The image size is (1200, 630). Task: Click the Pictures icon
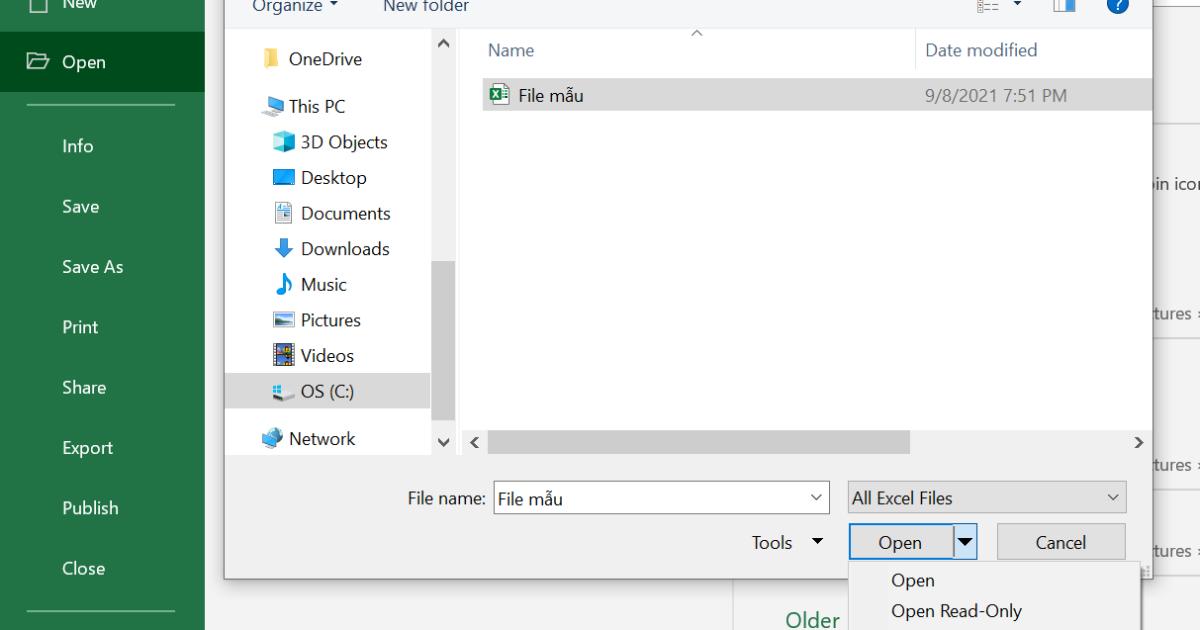284,320
